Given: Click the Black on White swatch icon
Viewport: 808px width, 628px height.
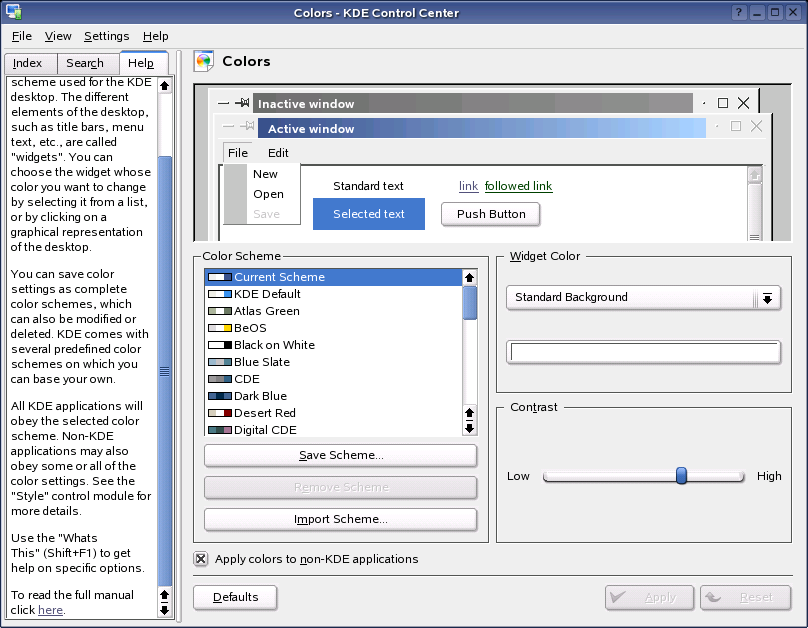Looking at the screenshot, I should pyautogui.click(x=220, y=345).
